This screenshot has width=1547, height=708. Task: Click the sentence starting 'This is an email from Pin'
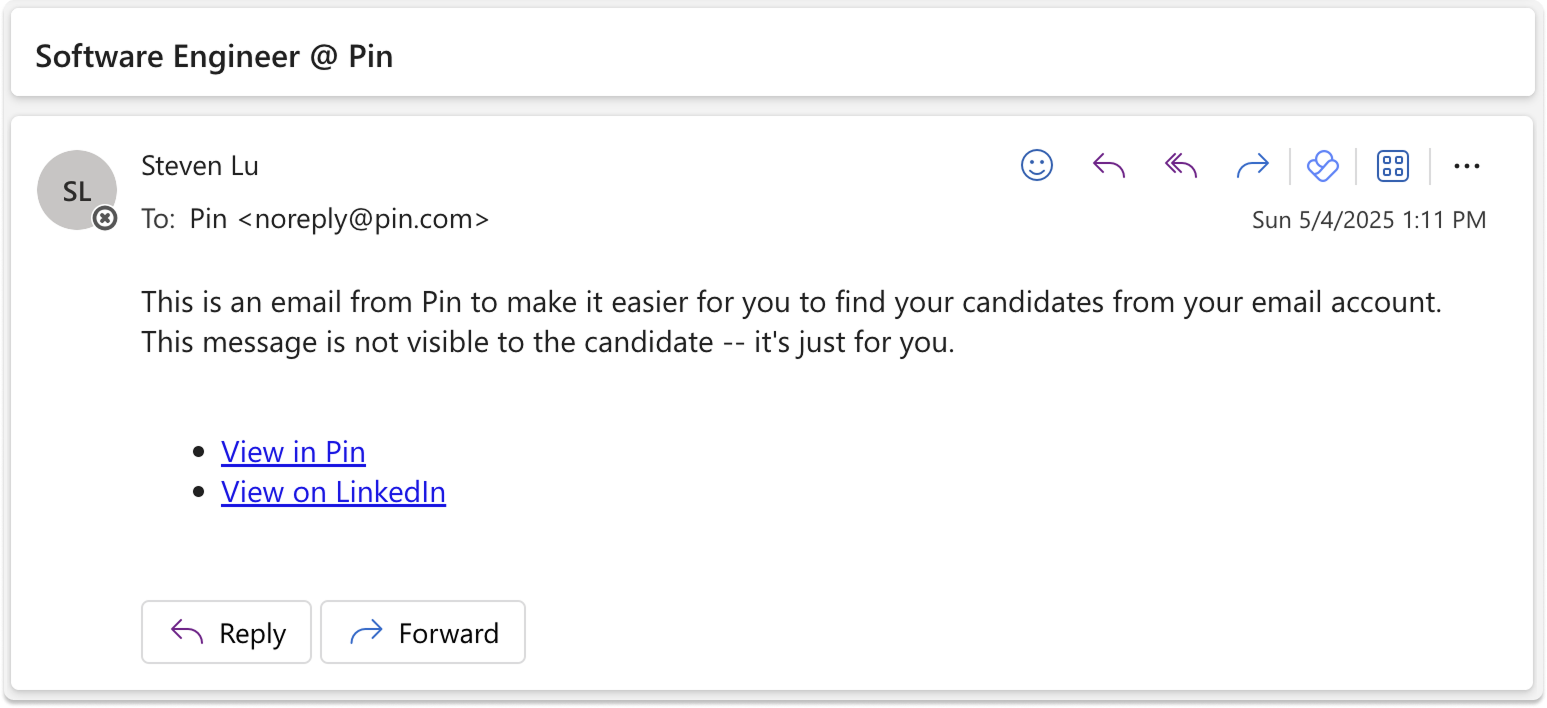click(791, 302)
